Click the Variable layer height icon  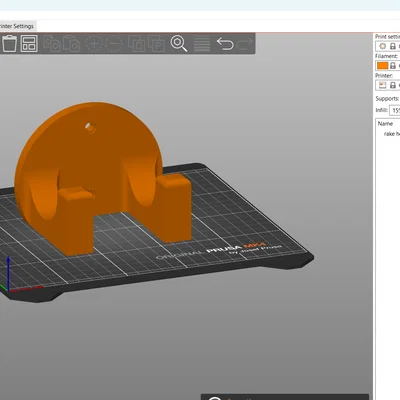[x=202, y=44]
